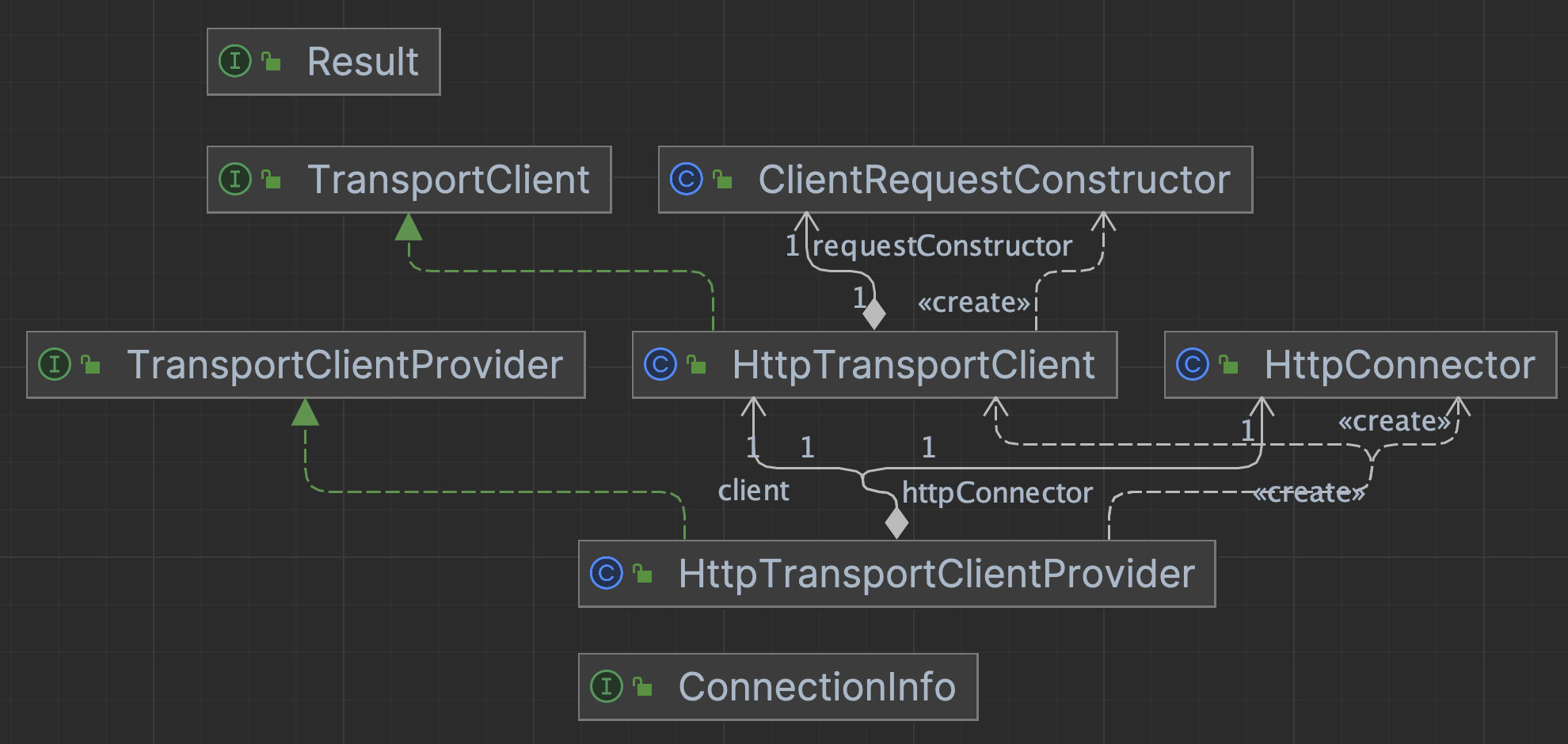Viewport: 1568px width, 744px height.
Task: Click the class icon beside HttpTransportClient
Action: (660, 365)
